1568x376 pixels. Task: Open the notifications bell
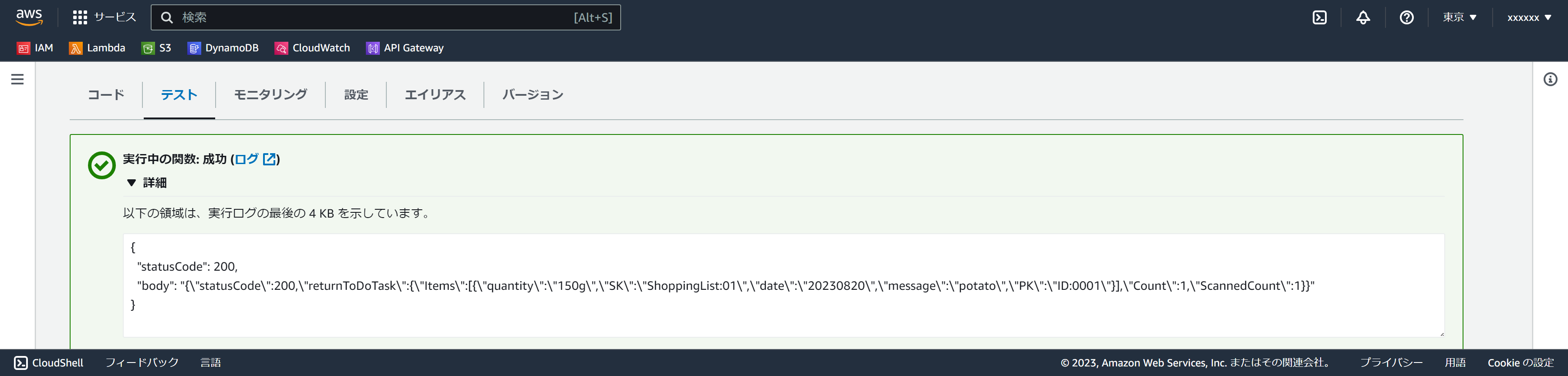pyautogui.click(x=1363, y=18)
